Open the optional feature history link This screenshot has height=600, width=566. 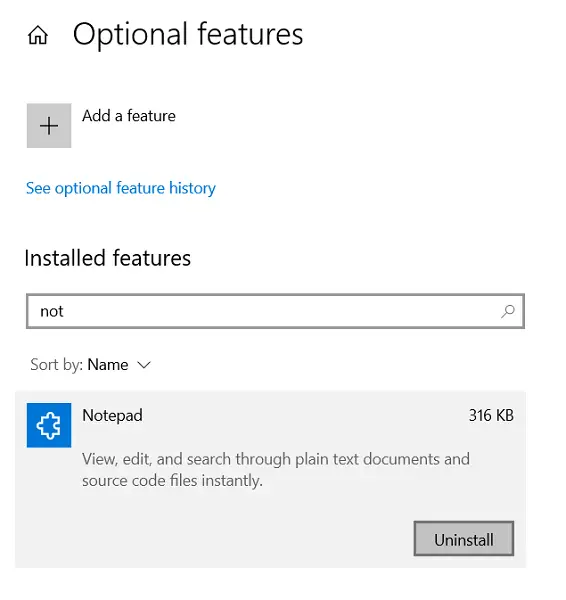[121, 188]
